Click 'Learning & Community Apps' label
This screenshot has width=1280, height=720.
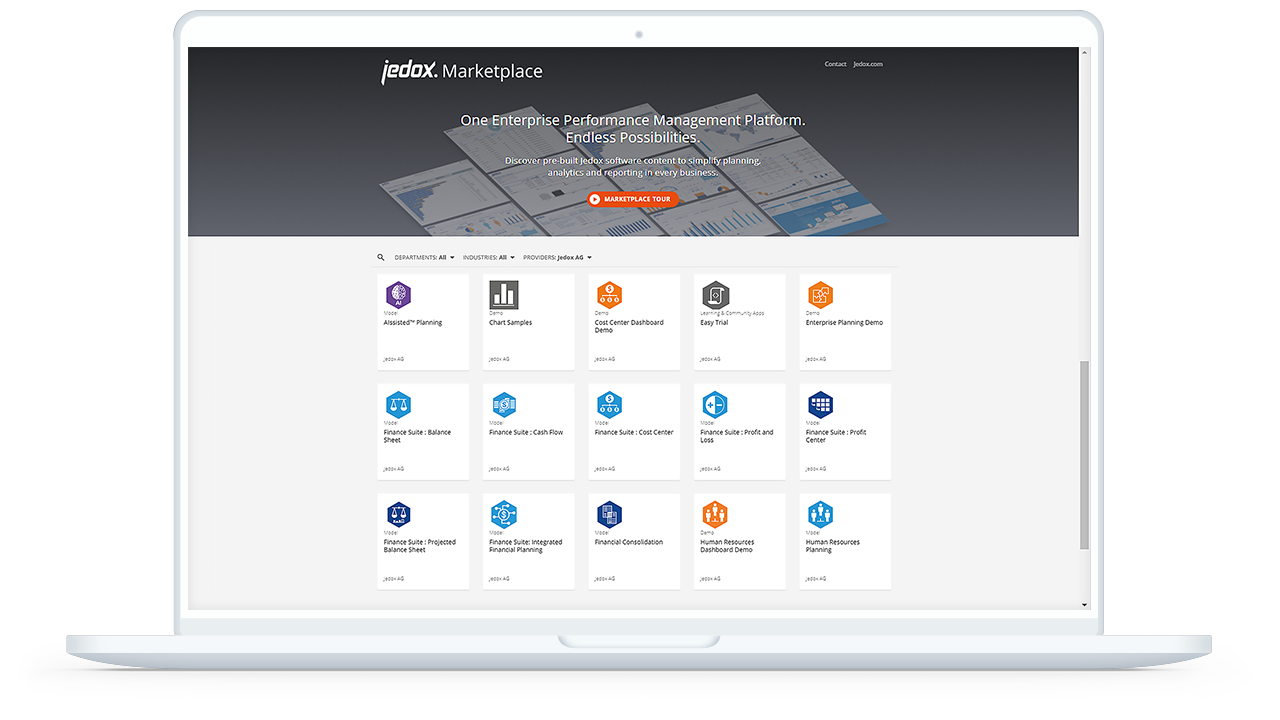(732, 314)
